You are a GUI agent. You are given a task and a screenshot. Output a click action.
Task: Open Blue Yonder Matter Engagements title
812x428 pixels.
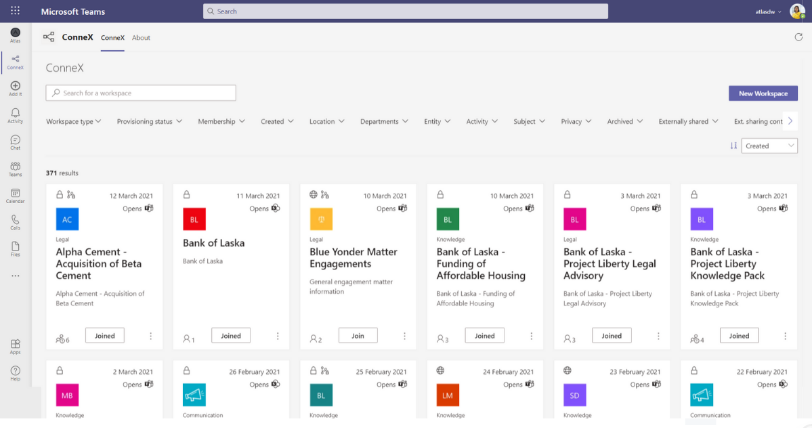(354, 258)
